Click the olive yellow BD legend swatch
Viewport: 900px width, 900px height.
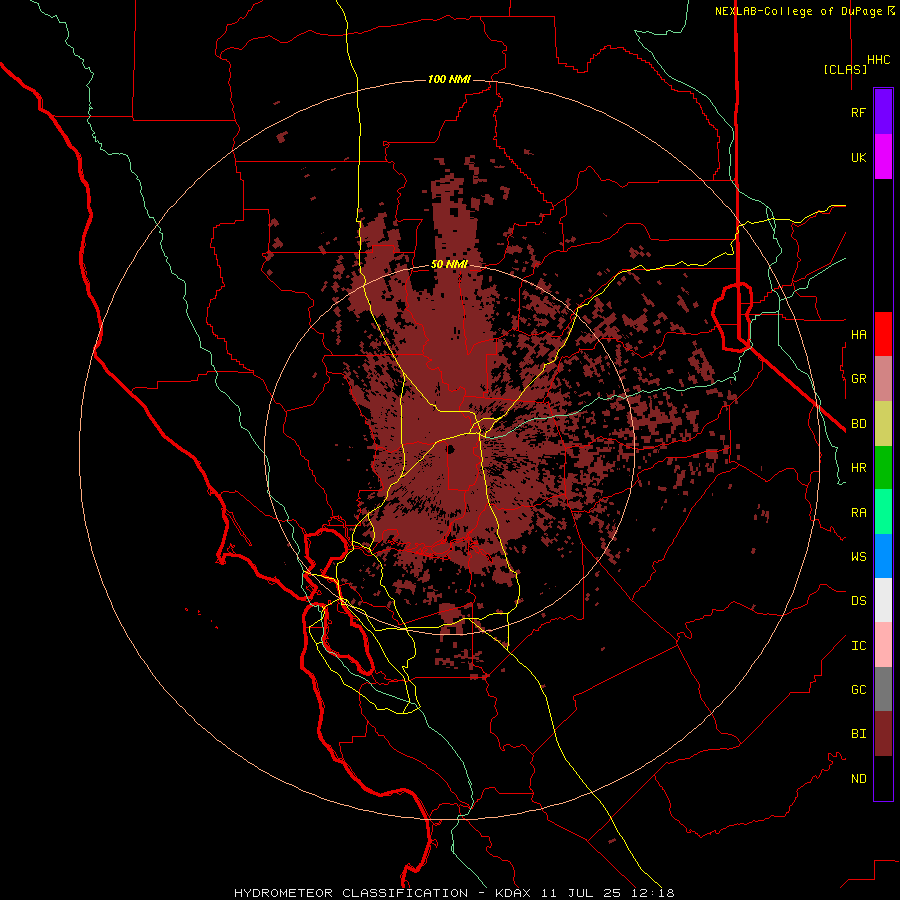(883, 423)
